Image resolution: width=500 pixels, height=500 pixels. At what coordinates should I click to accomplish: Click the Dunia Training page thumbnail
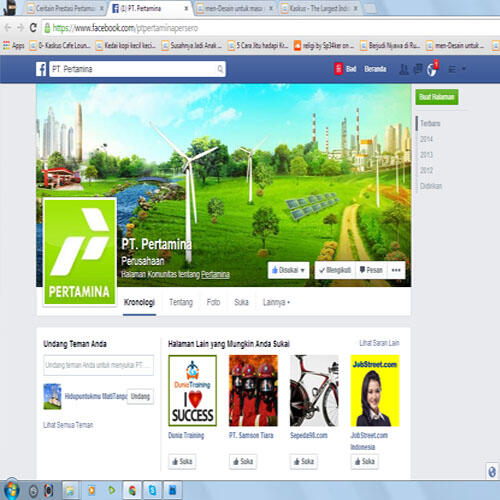pyautogui.click(x=193, y=391)
